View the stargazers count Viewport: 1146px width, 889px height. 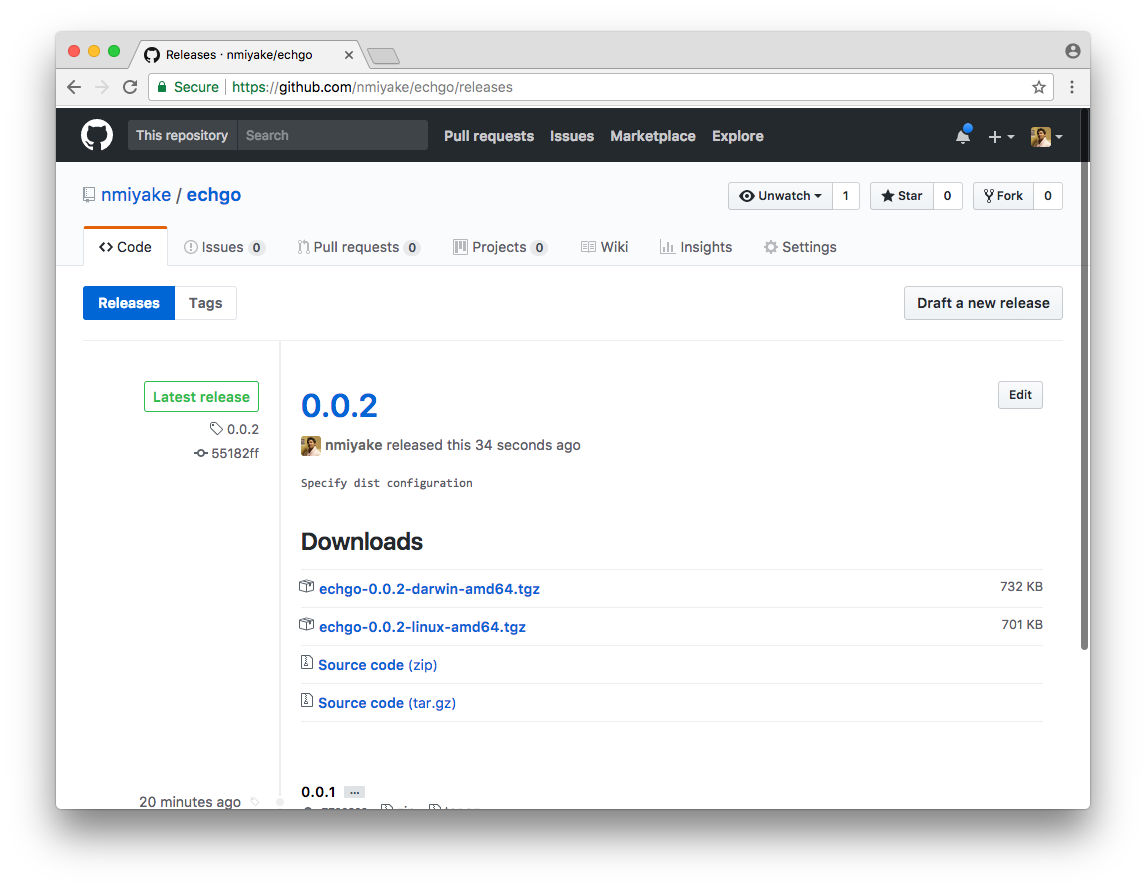pyautogui.click(x=947, y=196)
